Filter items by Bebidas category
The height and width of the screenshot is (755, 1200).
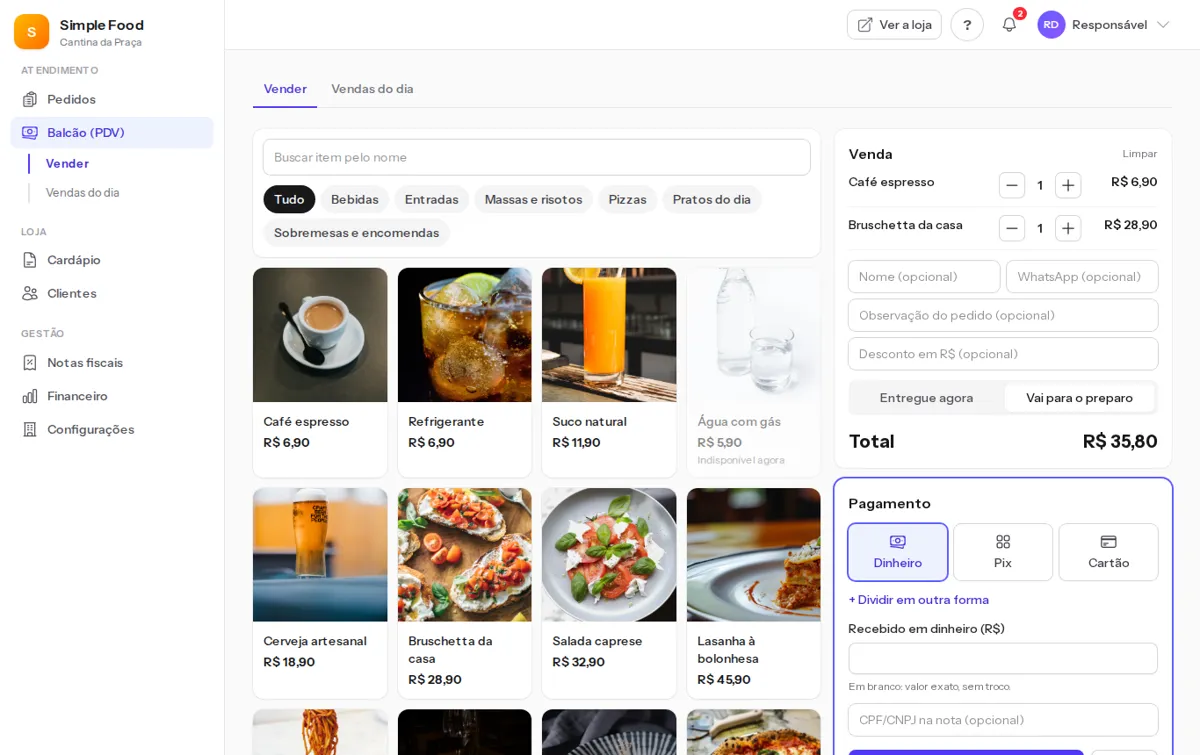point(355,199)
